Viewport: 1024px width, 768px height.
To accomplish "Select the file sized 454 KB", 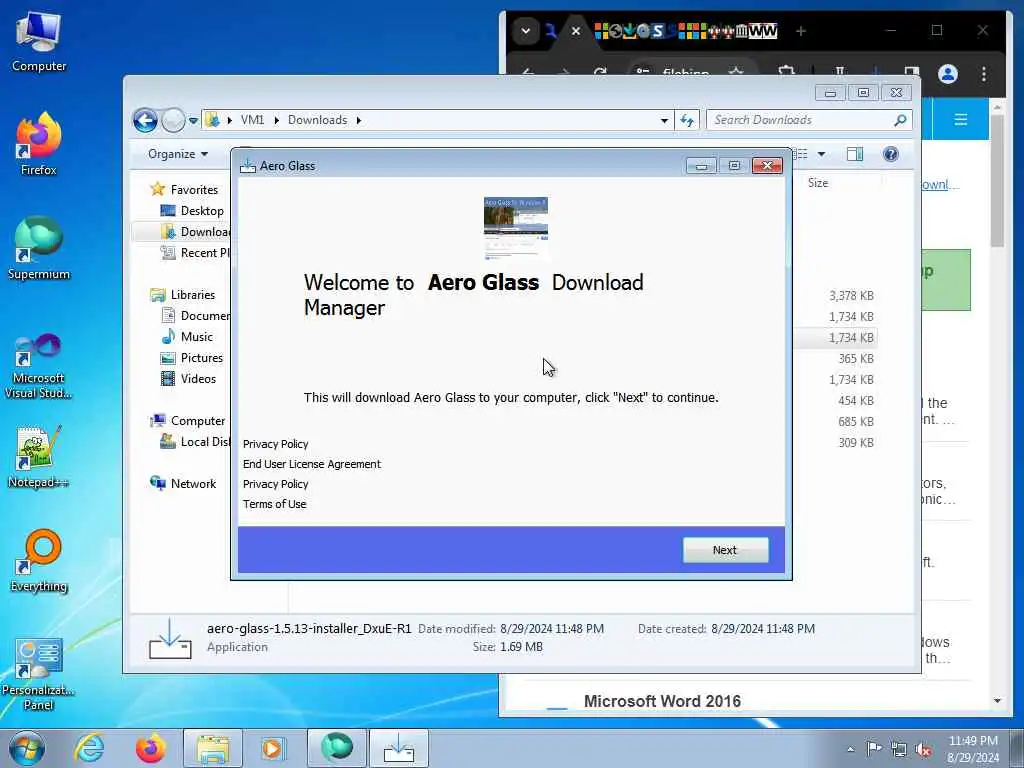I will (x=856, y=400).
